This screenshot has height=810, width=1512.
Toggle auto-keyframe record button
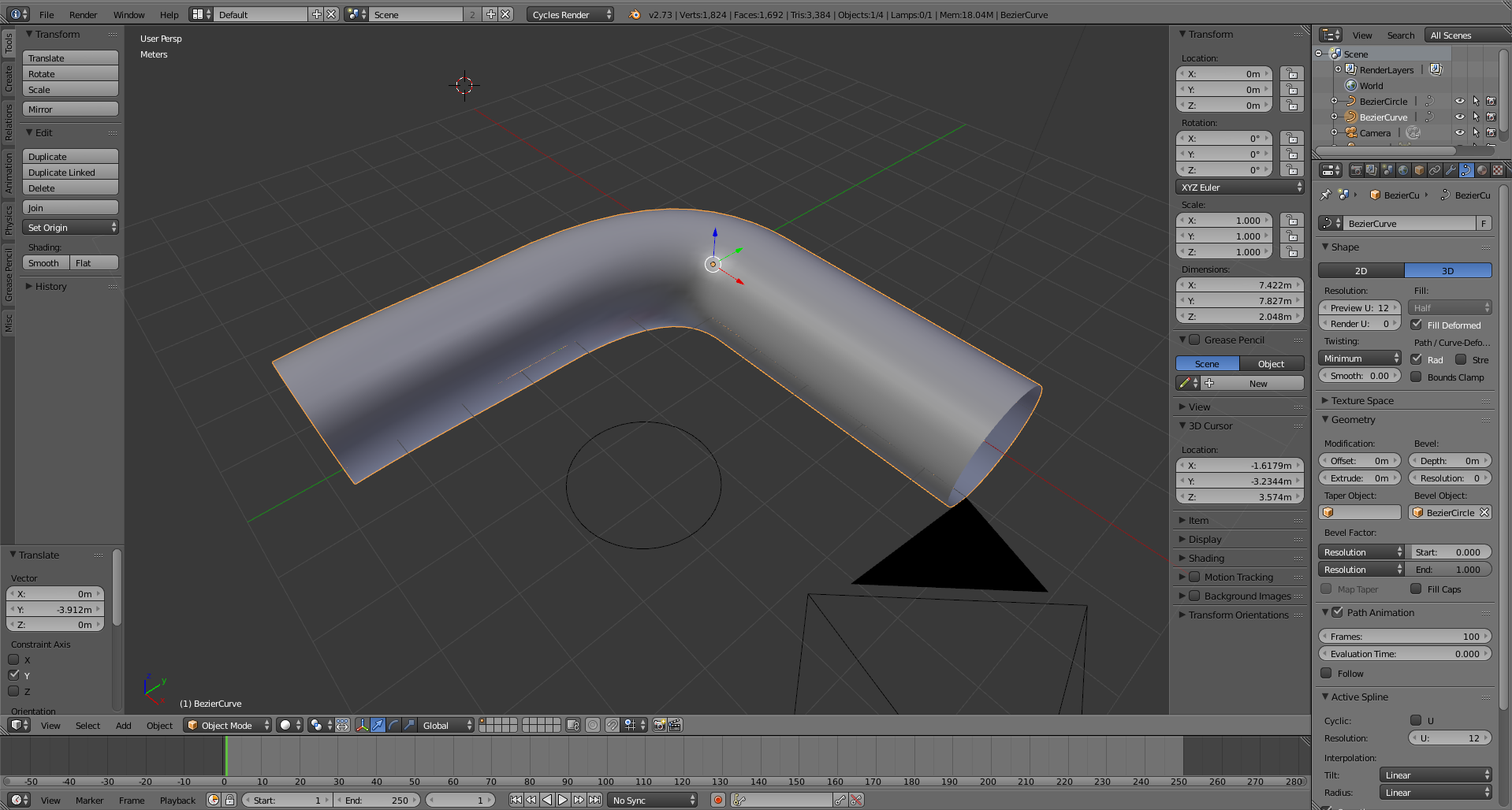[x=717, y=800]
